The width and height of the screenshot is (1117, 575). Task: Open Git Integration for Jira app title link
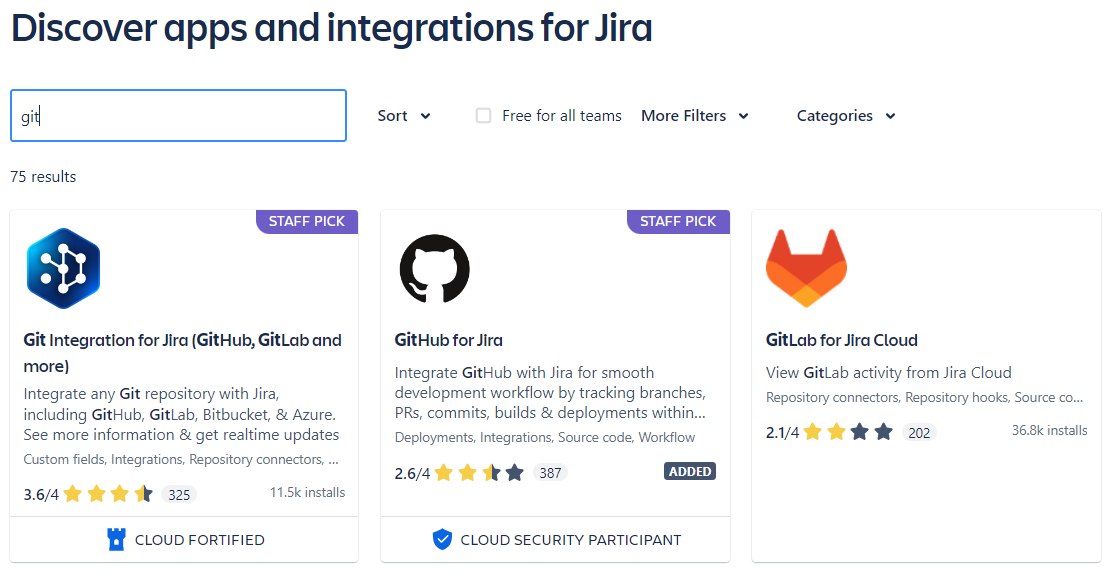pyautogui.click(x=182, y=353)
